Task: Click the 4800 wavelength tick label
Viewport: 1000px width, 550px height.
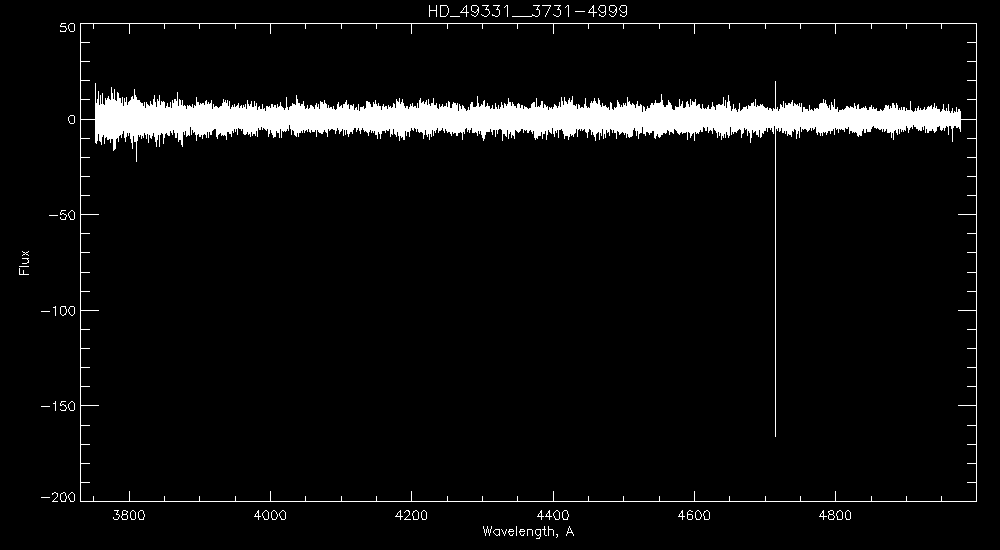Action: 835,516
